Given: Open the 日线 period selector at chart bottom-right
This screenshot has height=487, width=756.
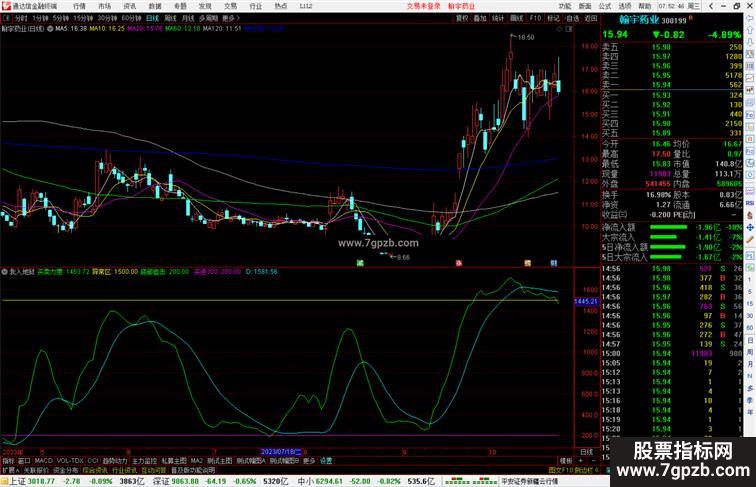Looking at the screenshot, I should (587, 452).
